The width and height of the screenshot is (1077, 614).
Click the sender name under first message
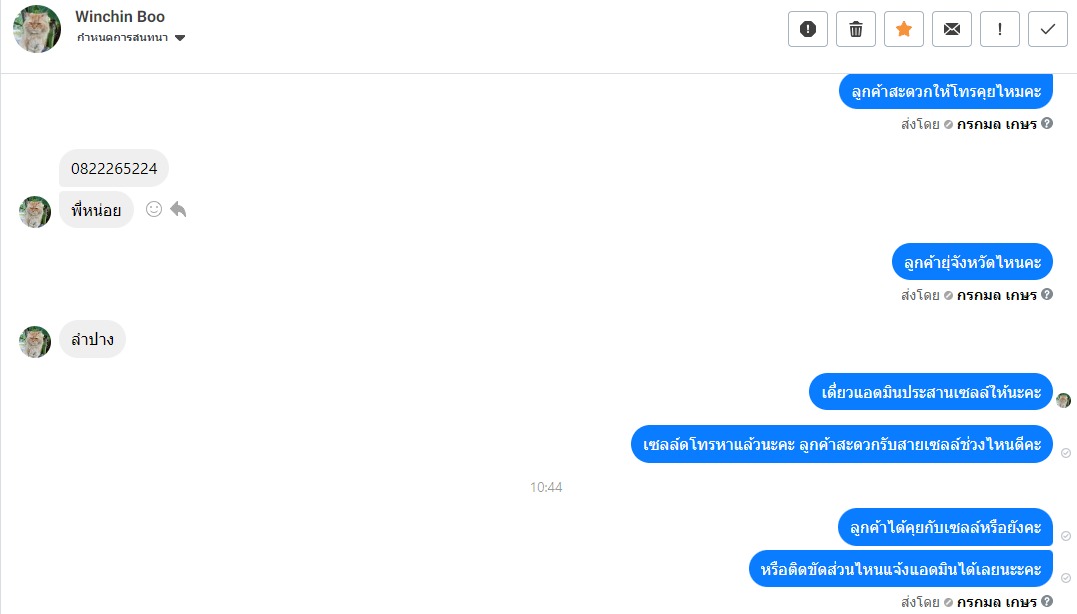(x=997, y=124)
